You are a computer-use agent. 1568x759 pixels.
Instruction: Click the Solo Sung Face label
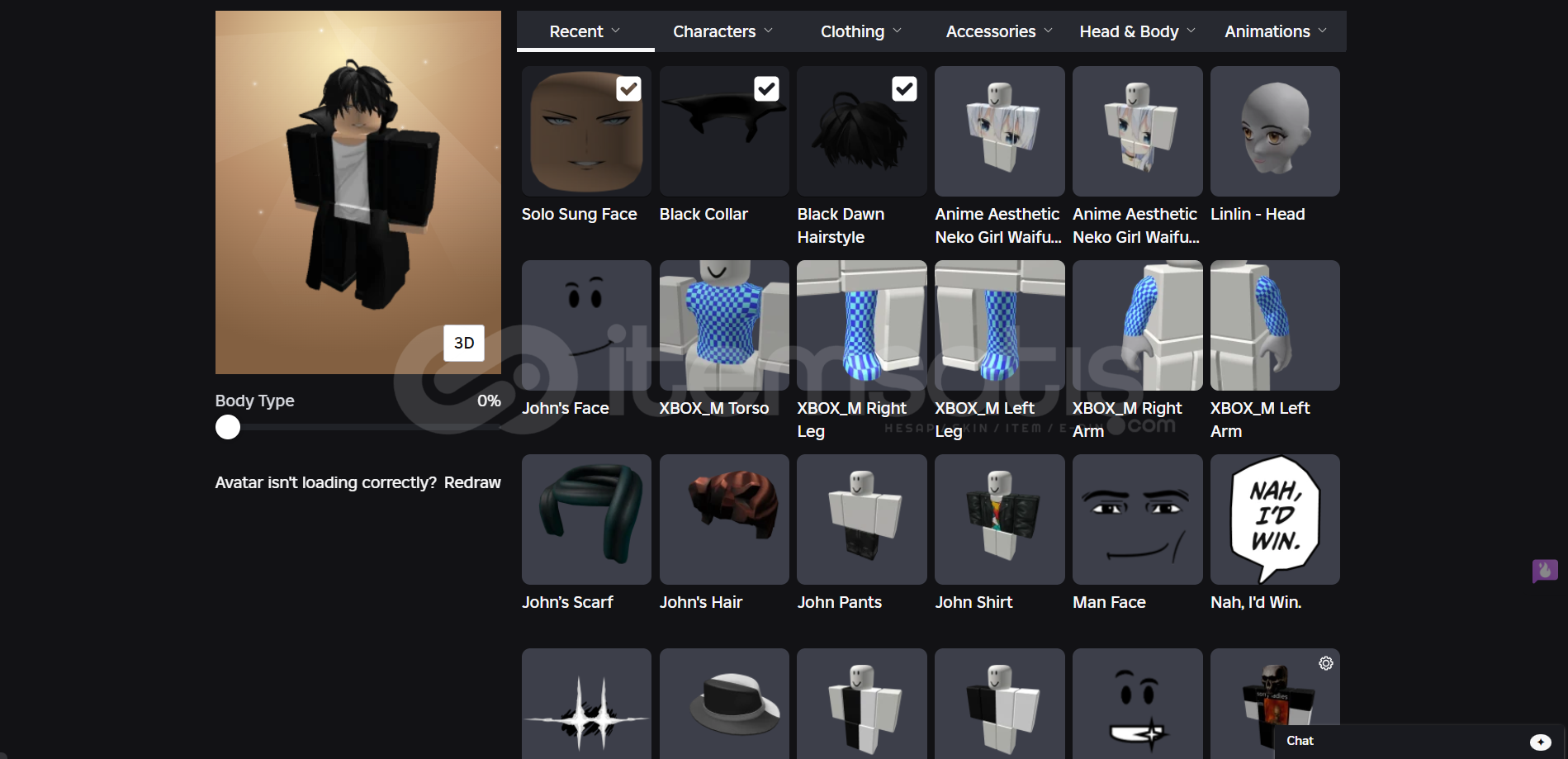click(580, 214)
